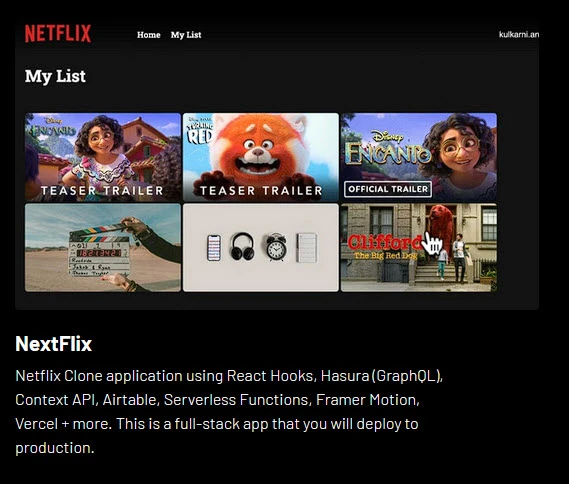Go to My List nav link
The width and height of the screenshot is (569, 484).
(x=186, y=35)
